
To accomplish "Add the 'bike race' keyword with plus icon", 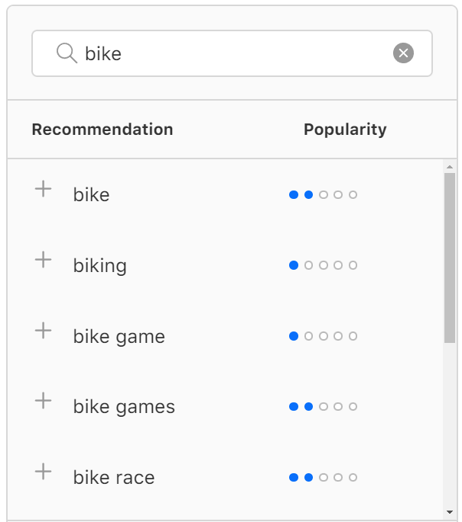I will tap(43, 471).
